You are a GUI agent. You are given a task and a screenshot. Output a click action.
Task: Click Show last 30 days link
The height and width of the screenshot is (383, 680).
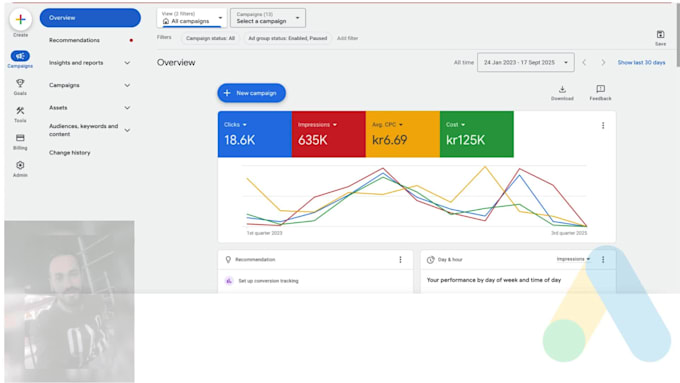tap(641, 62)
